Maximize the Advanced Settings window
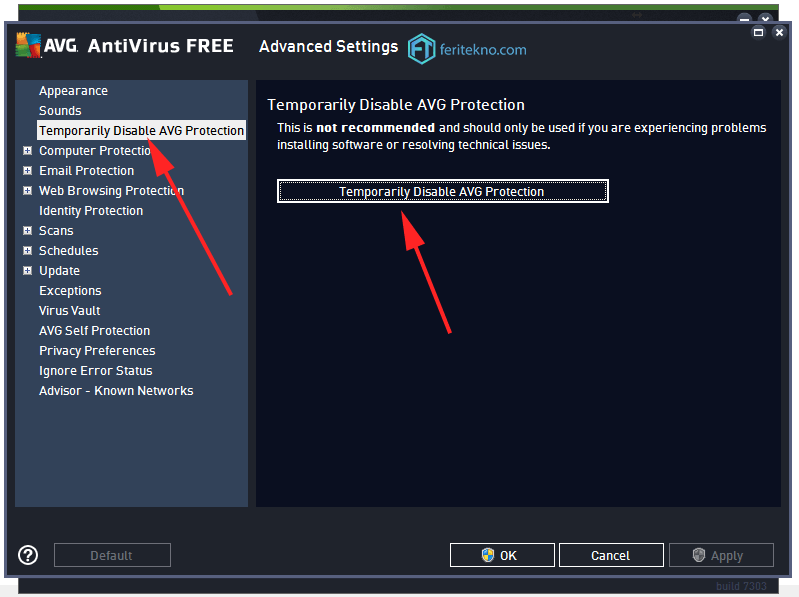This screenshot has width=799, height=597. click(758, 33)
